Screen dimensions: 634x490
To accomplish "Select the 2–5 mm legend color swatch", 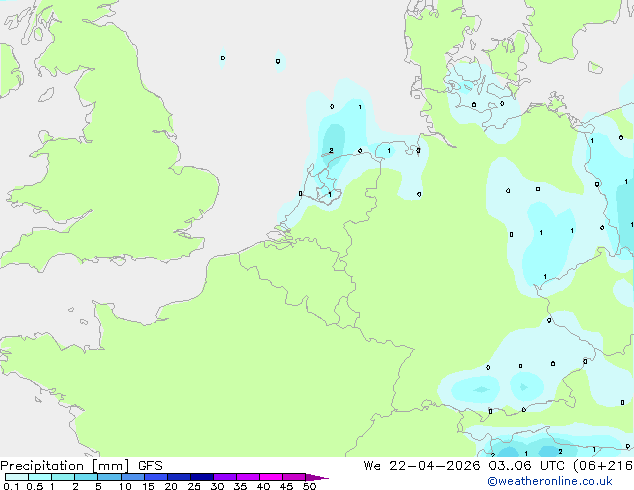I will click(86, 477).
